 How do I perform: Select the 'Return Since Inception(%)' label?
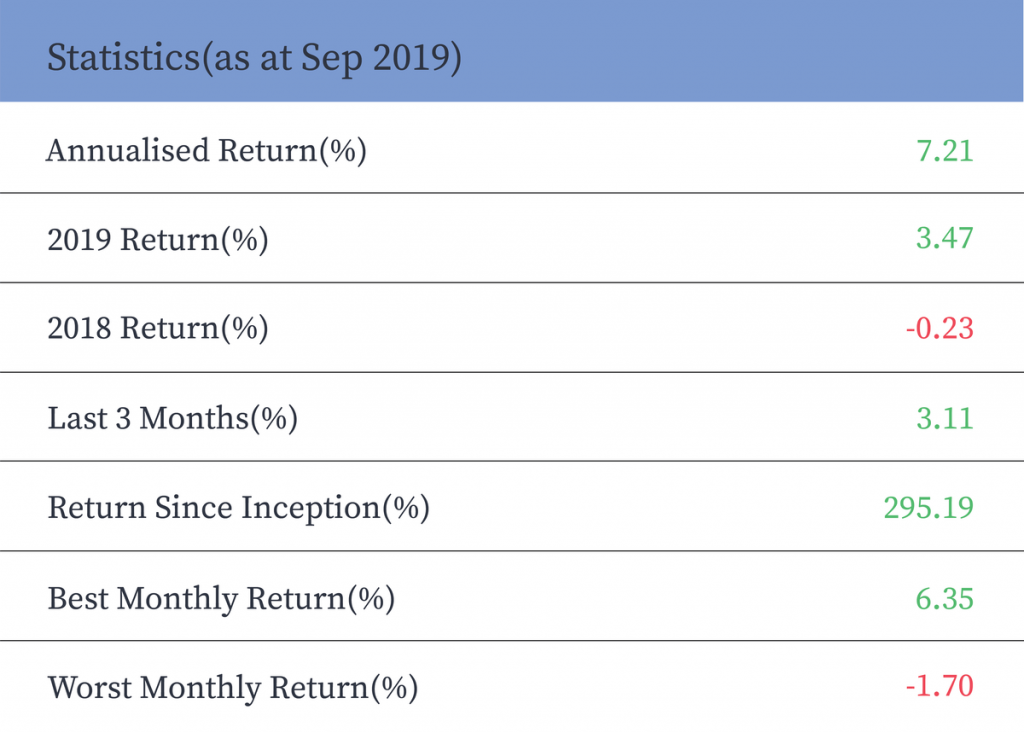(x=238, y=508)
